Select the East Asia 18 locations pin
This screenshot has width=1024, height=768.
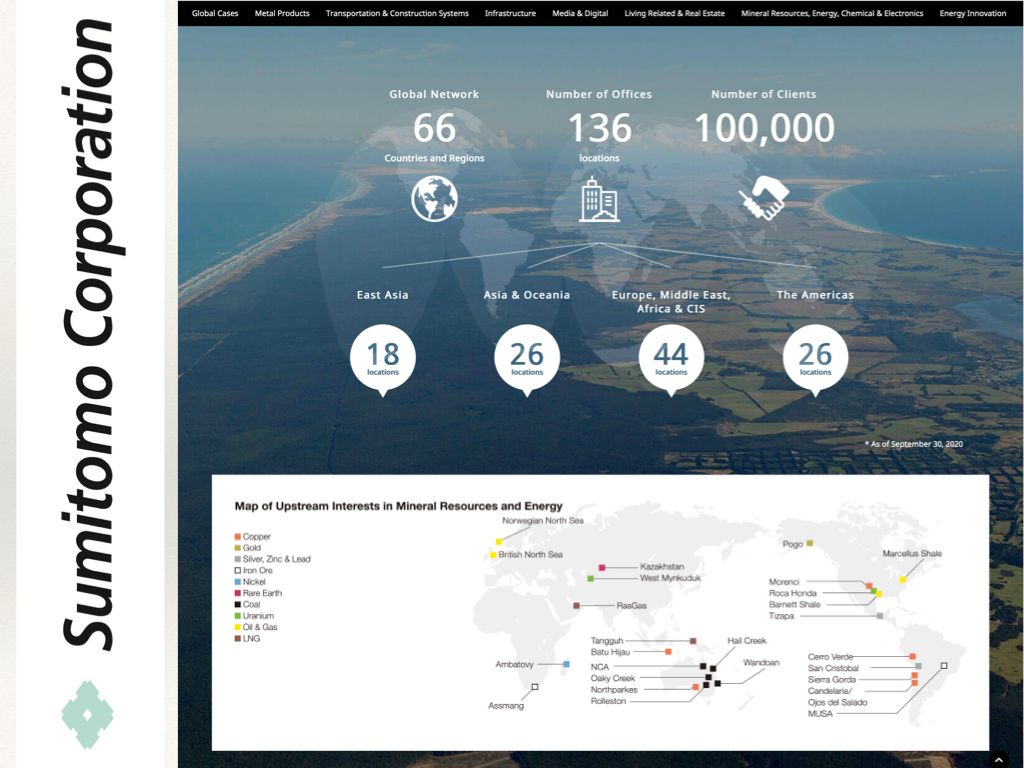(383, 360)
